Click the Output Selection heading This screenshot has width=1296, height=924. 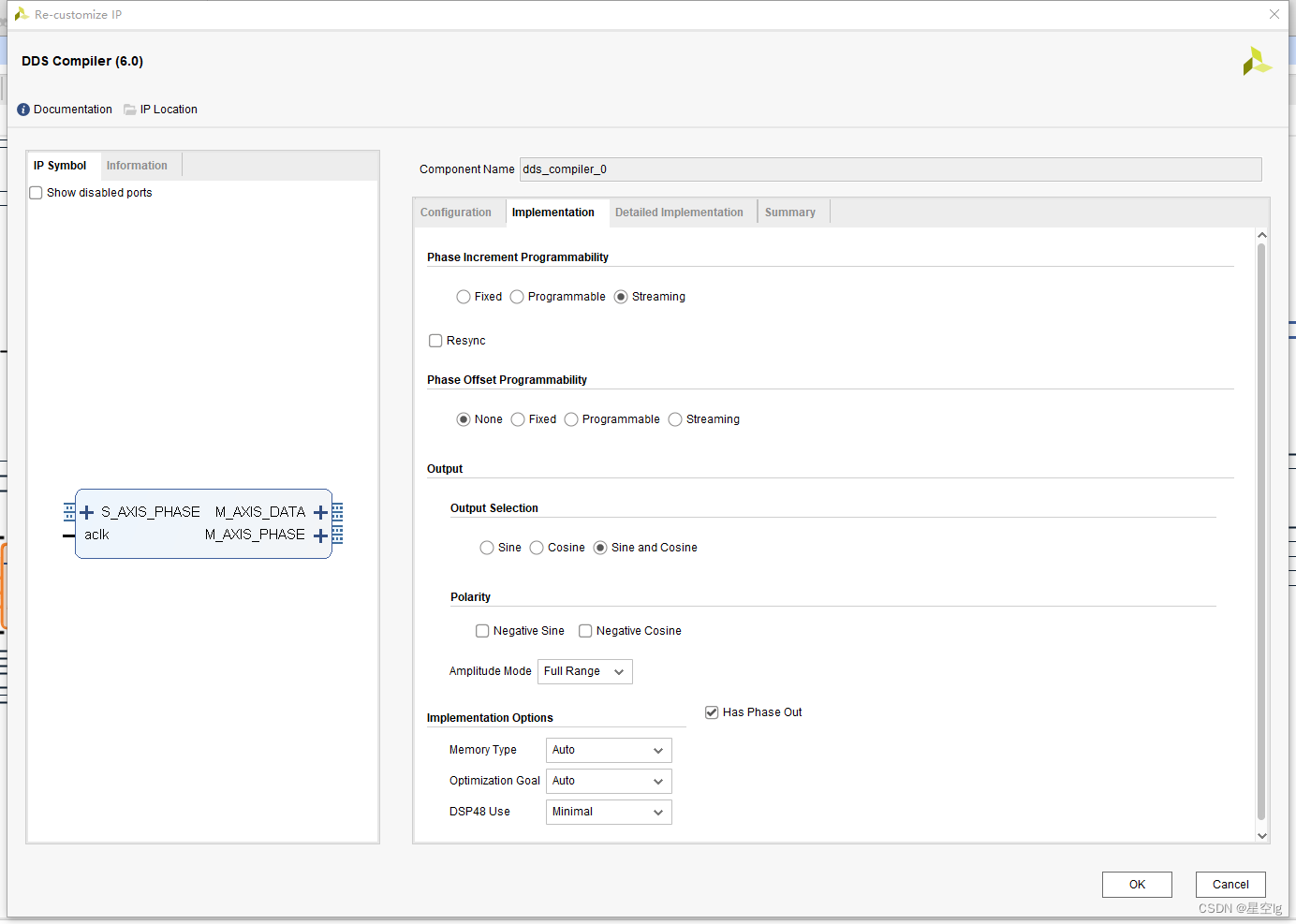pyautogui.click(x=494, y=508)
